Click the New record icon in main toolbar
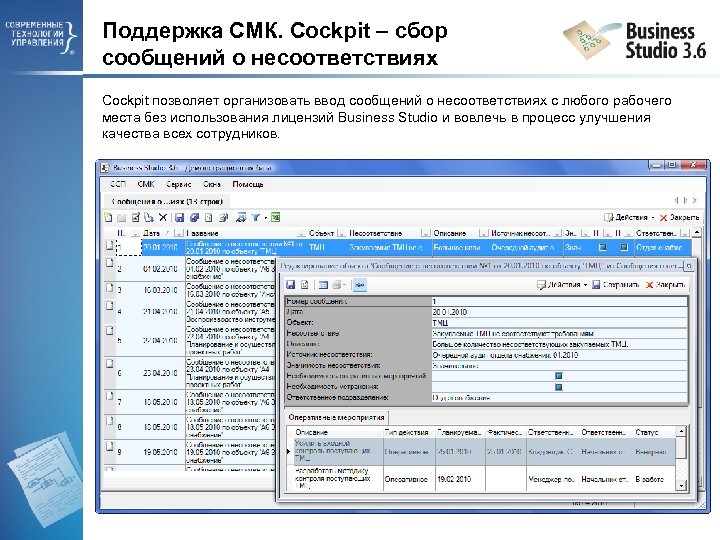The width and height of the screenshot is (720, 540). (x=108, y=218)
